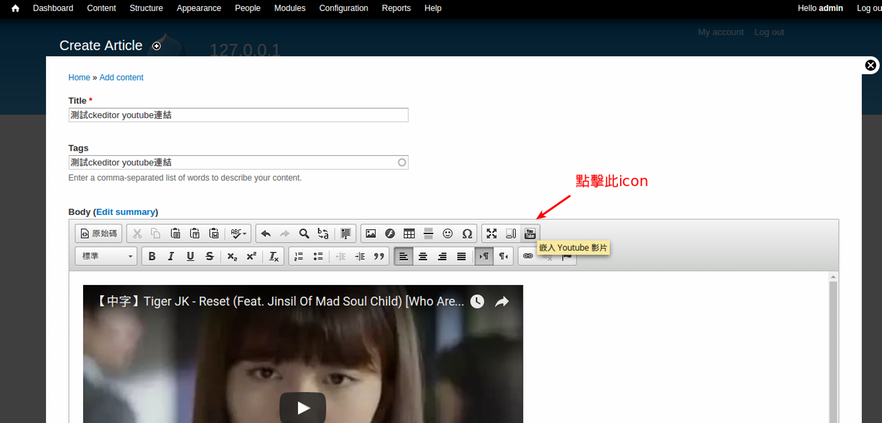Click the Copy icon in editor toolbar
The height and width of the screenshot is (423, 882).
[x=156, y=233]
